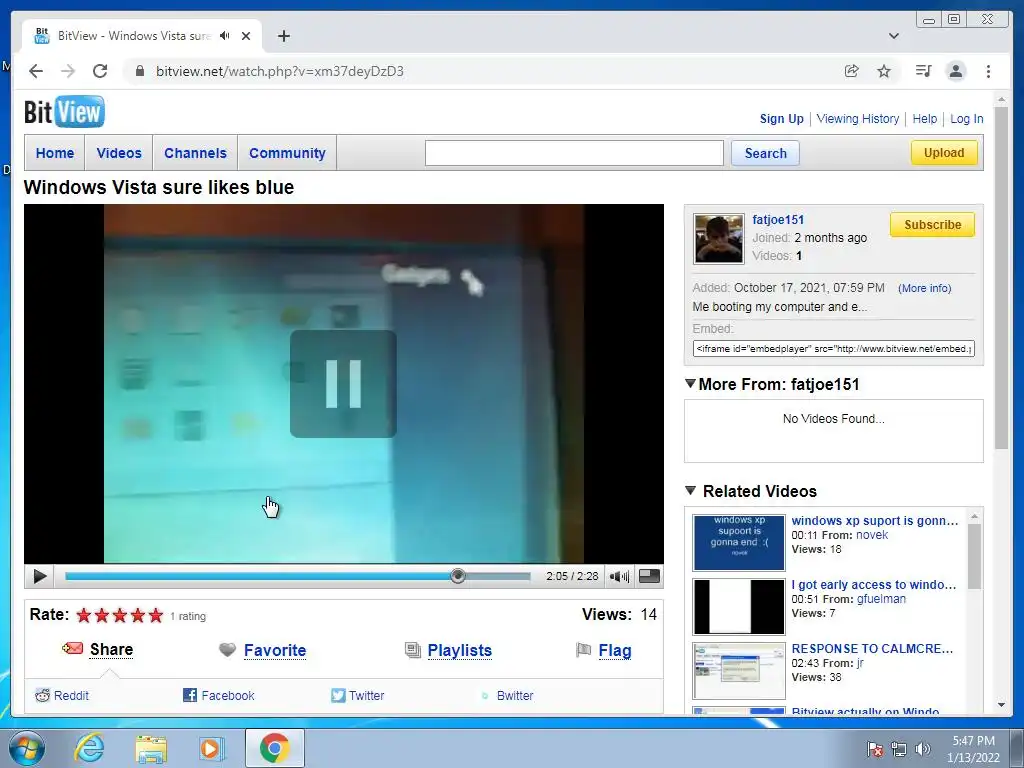Click the system tray volume speaker icon
This screenshot has width=1024, height=768.
[923, 748]
